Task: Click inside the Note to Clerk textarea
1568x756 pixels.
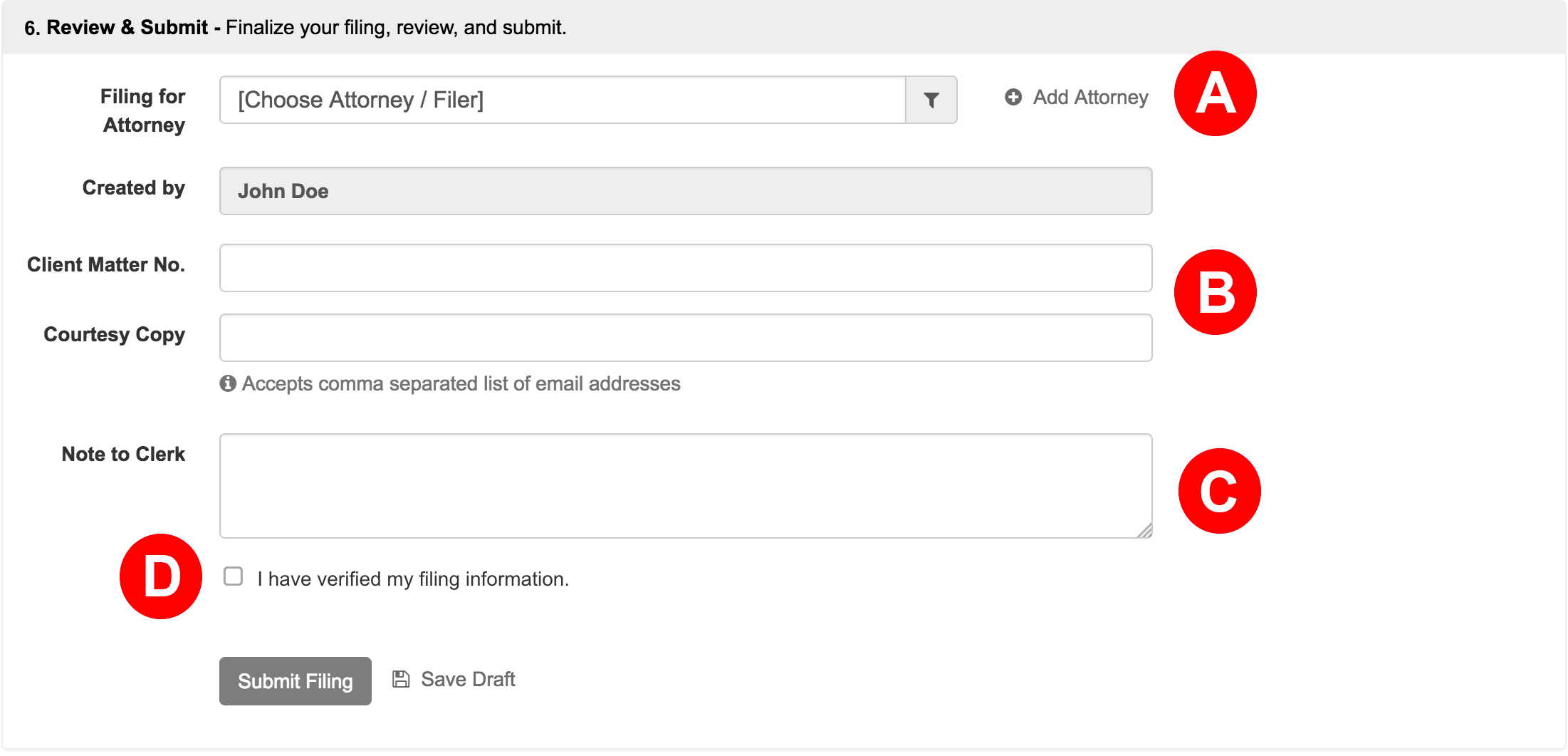Action: (685, 486)
